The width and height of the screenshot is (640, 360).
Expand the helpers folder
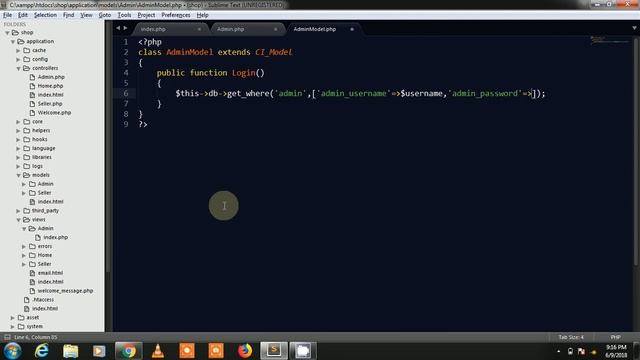[x=18, y=131]
